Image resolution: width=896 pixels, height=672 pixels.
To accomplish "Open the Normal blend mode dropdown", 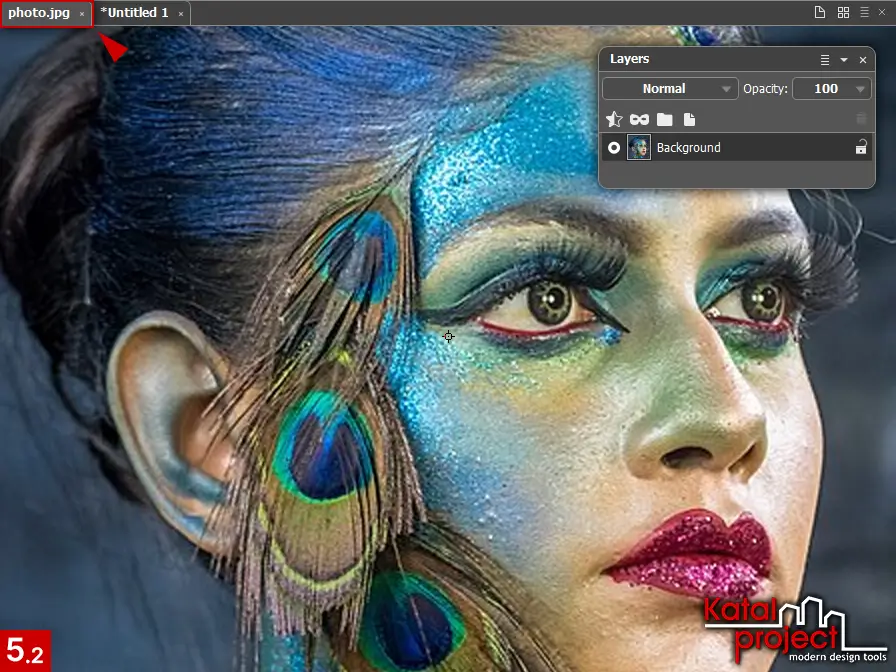I will click(x=670, y=89).
